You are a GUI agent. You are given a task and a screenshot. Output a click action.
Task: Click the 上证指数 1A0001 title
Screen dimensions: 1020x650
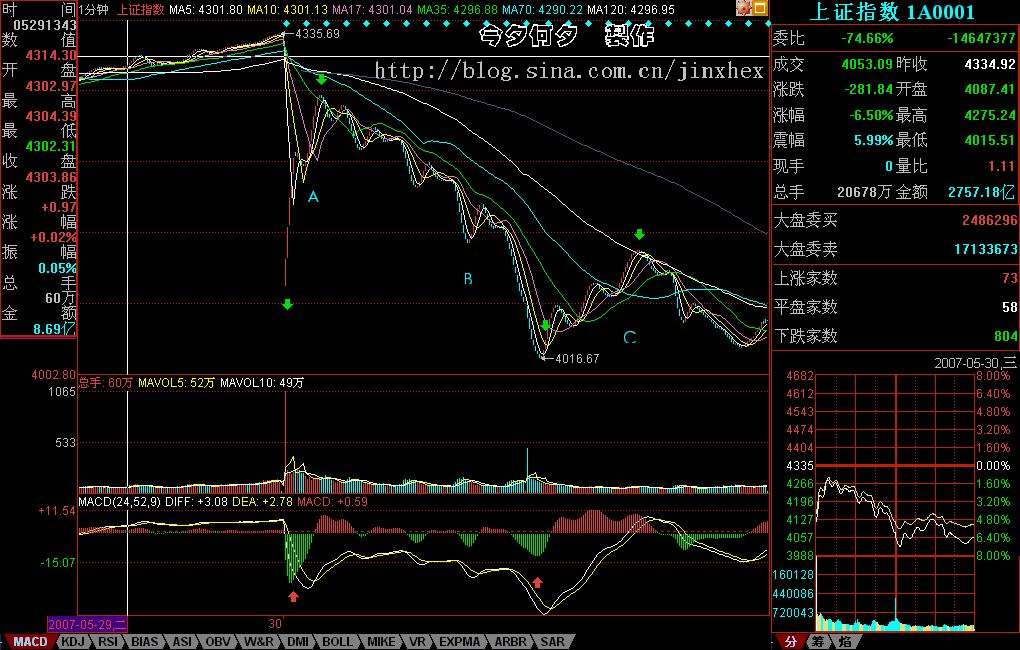pyautogui.click(x=895, y=11)
